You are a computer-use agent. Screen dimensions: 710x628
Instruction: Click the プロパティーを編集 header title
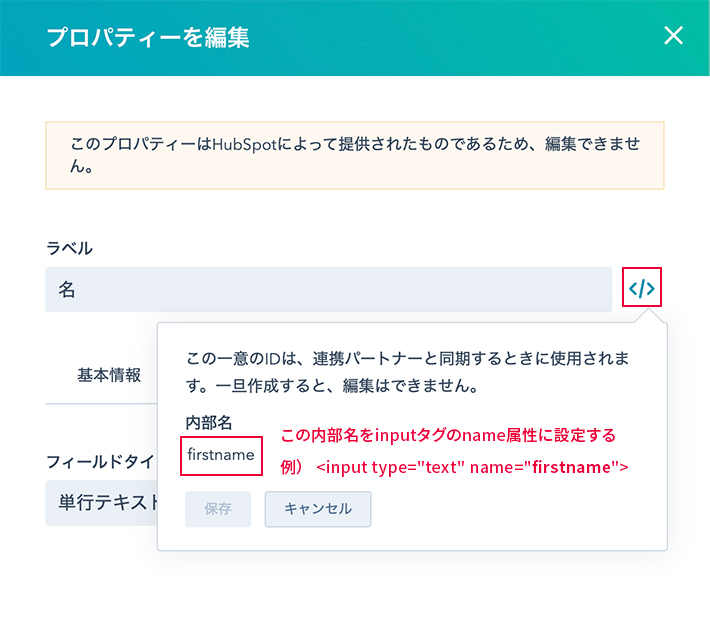[148, 37]
